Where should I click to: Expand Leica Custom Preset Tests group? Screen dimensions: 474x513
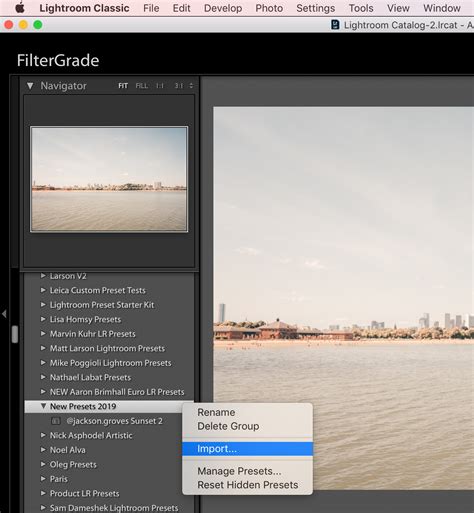tap(43, 290)
